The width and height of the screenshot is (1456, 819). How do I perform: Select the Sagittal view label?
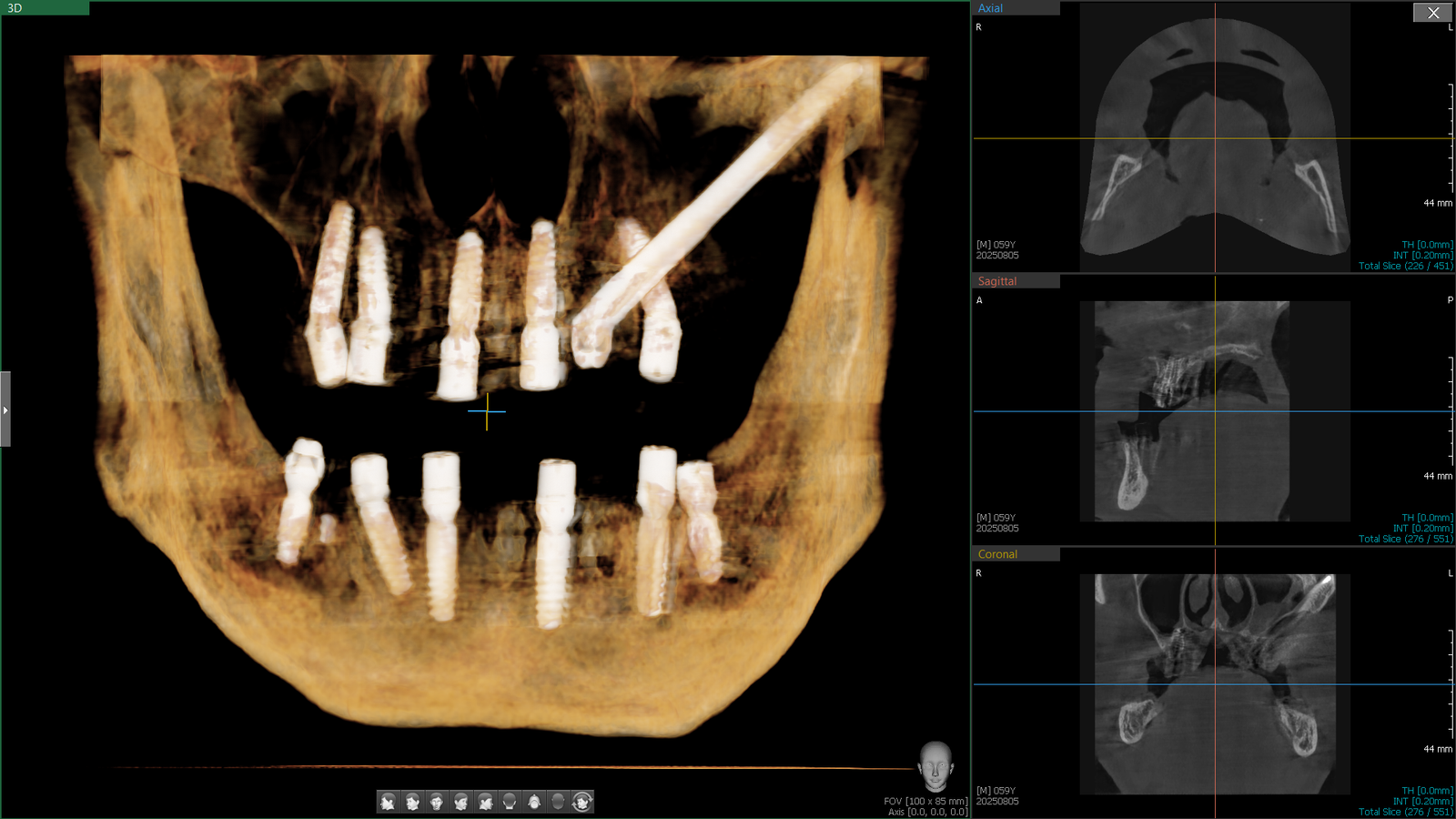click(x=997, y=281)
